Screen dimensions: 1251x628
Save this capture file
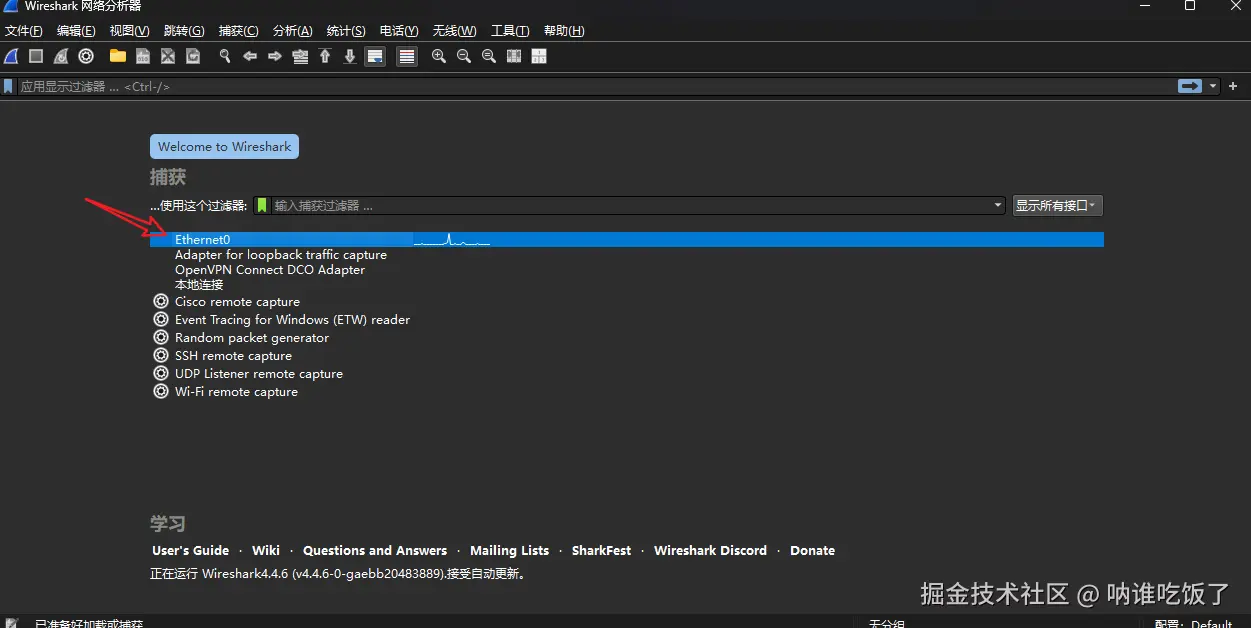(x=143, y=56)
